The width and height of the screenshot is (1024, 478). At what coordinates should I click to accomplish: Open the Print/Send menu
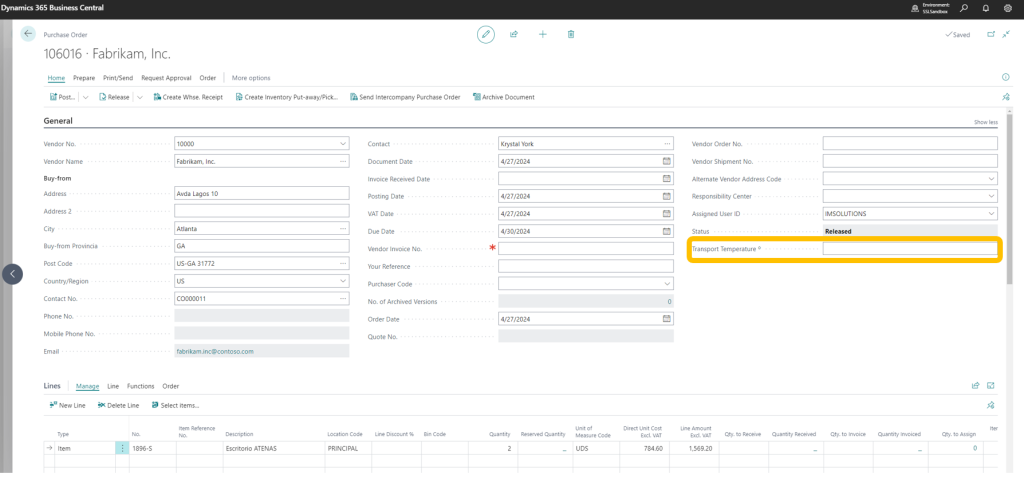[x=118, y=78]
